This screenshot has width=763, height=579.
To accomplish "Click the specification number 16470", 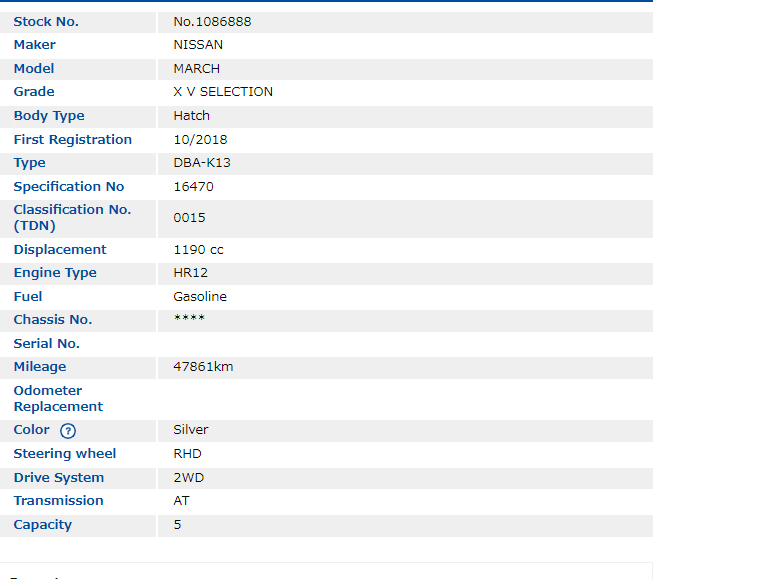I will point(193,187).
